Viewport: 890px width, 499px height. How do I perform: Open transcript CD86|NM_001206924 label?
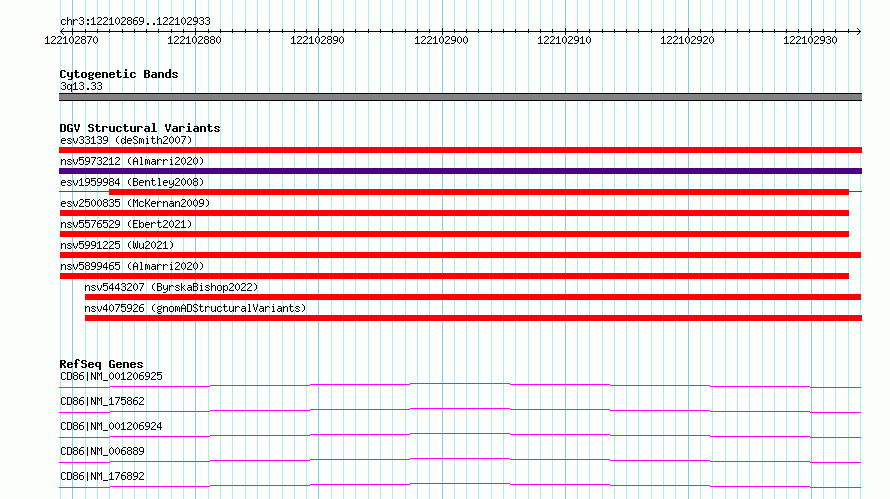click(x=111, y=426)
